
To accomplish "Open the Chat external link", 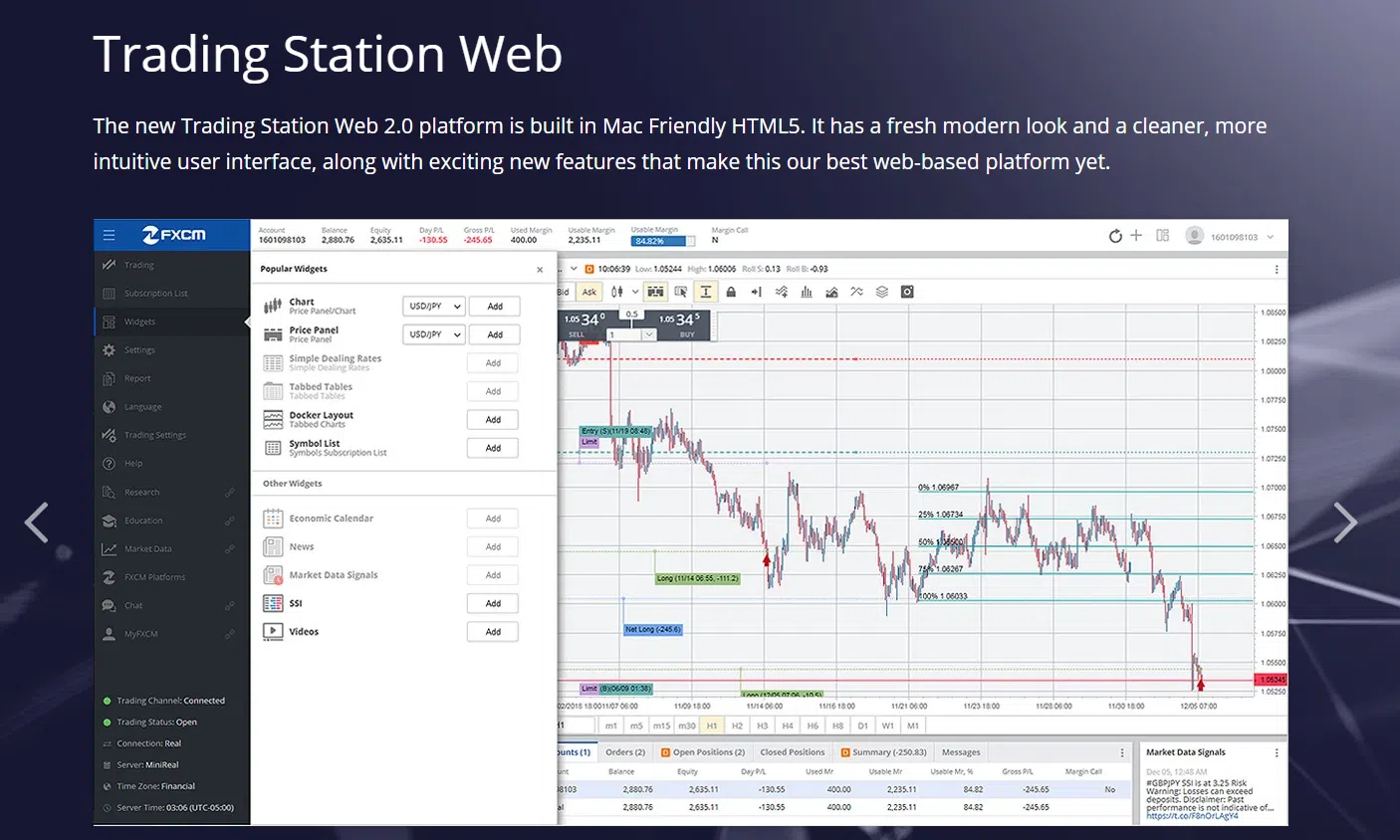I will pos(230,606).
